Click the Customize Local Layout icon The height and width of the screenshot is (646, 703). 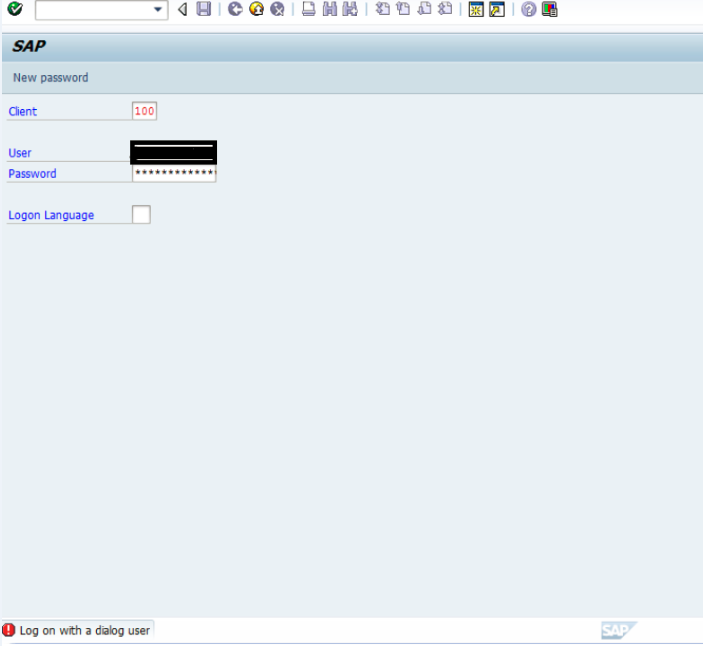point(550,9)
